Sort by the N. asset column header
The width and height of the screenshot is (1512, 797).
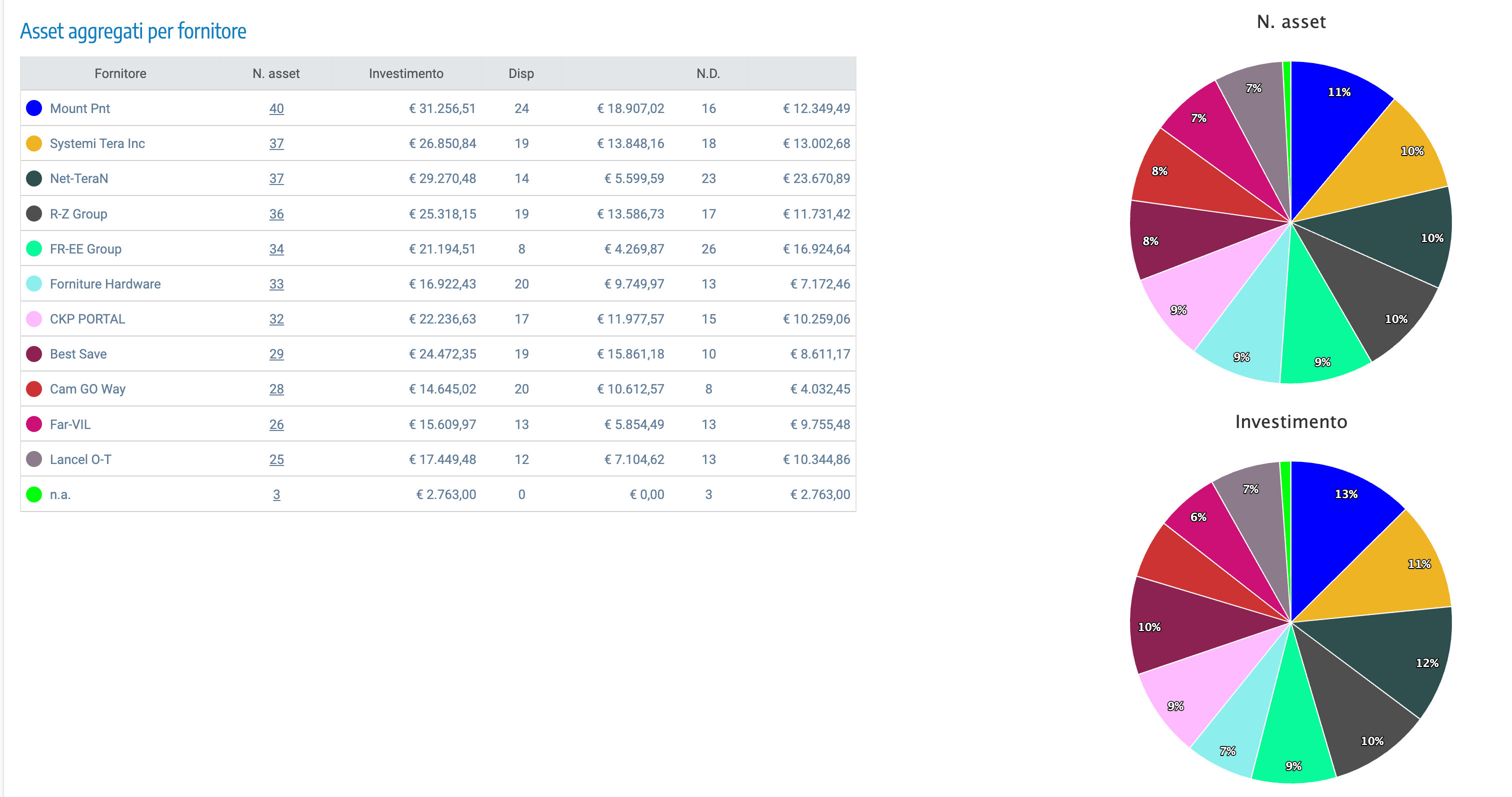coord(276,73)
